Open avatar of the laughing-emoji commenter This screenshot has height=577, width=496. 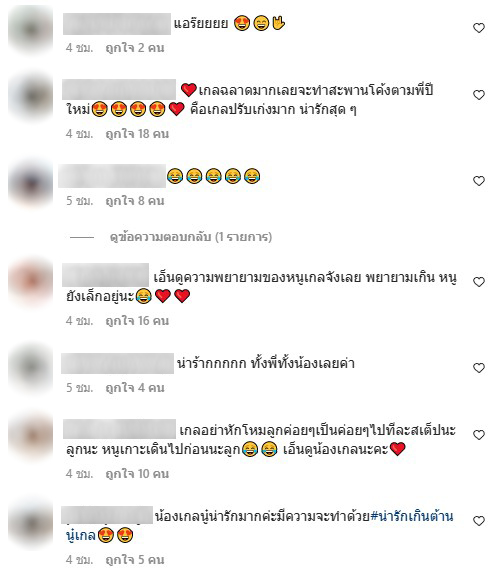31,183
